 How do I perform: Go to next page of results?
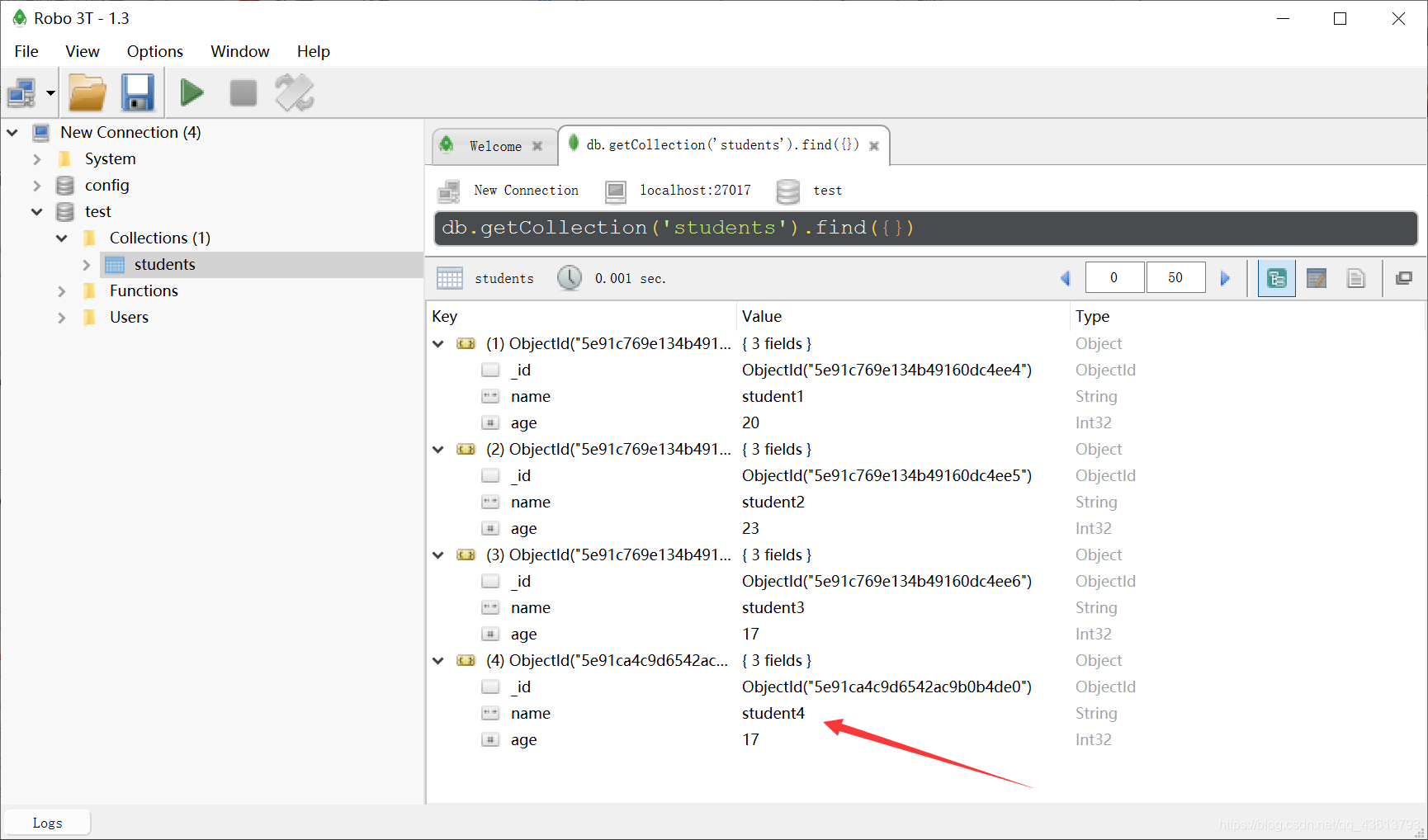[x=1225, y=278]
